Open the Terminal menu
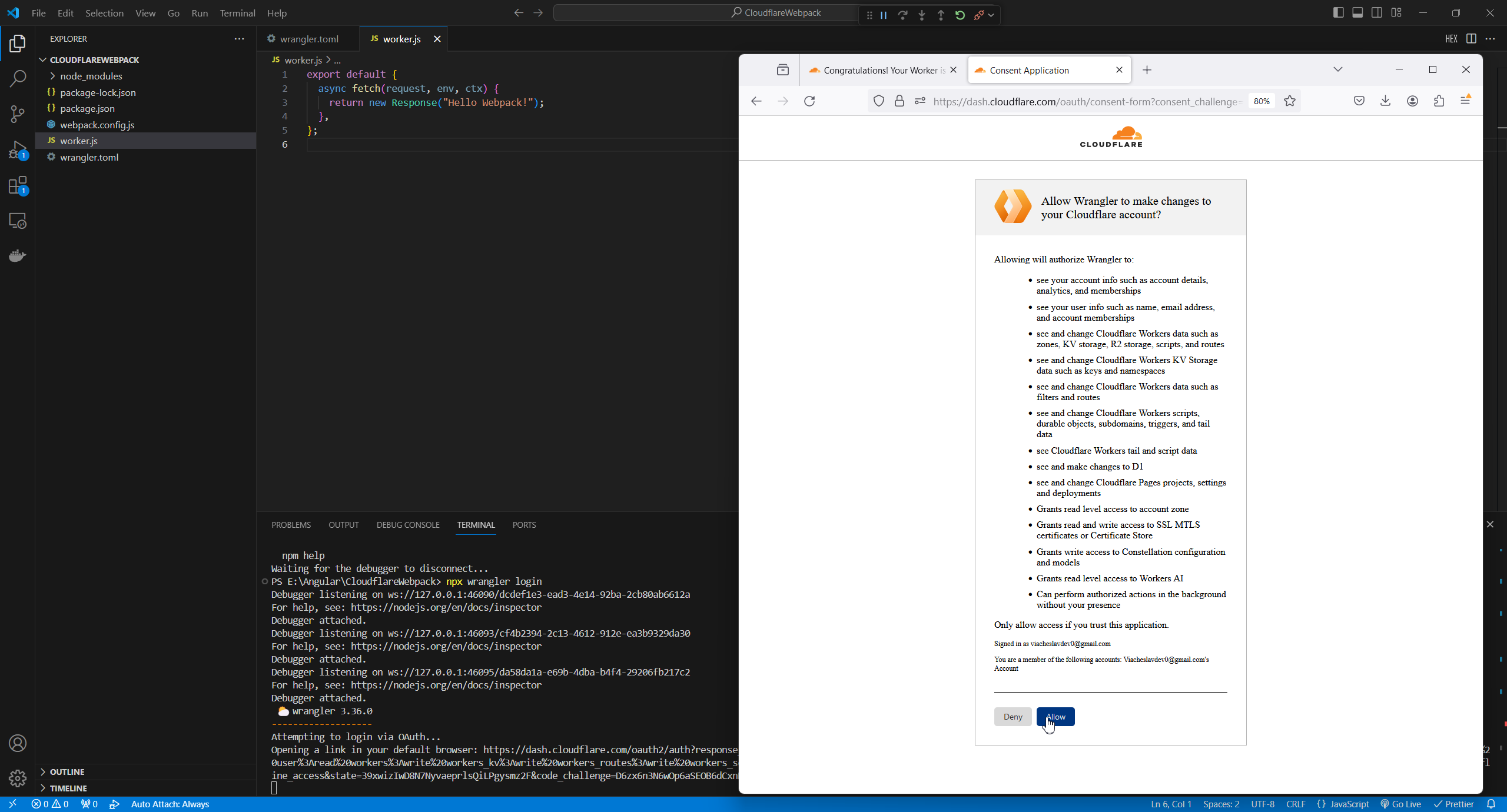The width and height of the screenshot is (1507, 812). click(x=237, y=13)
